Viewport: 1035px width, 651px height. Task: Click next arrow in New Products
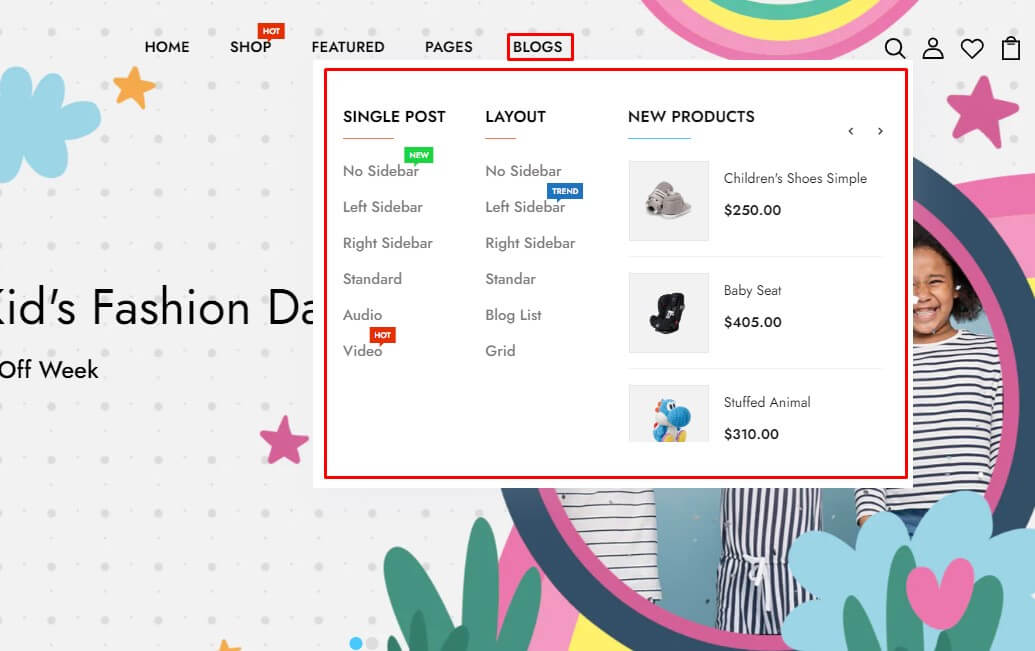(880, 131)
